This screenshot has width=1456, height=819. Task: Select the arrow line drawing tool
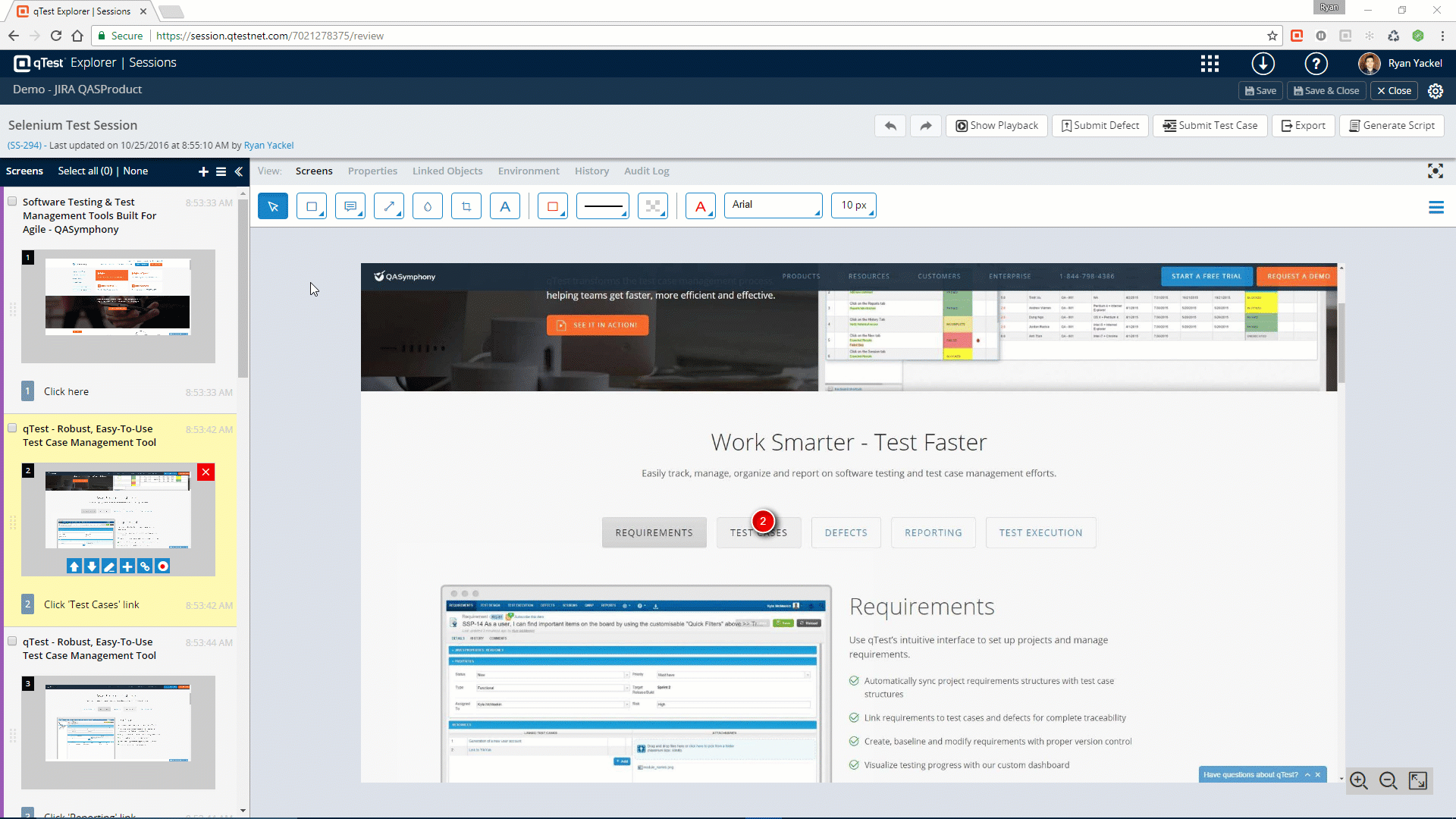[389, 206]
